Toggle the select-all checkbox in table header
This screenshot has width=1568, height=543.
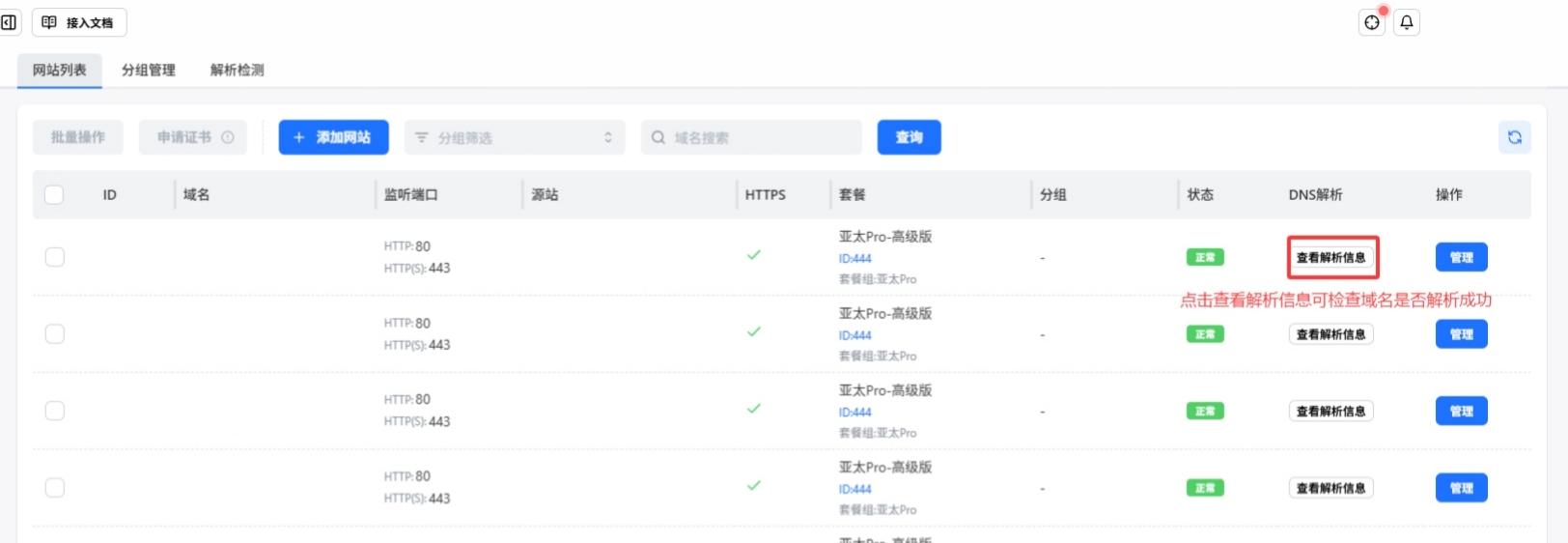point(54,194)
